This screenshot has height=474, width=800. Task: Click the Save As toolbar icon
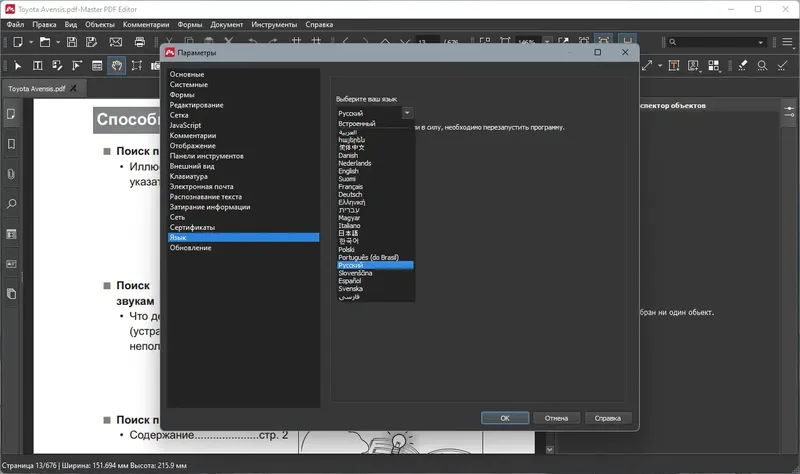tap(91, 42)
